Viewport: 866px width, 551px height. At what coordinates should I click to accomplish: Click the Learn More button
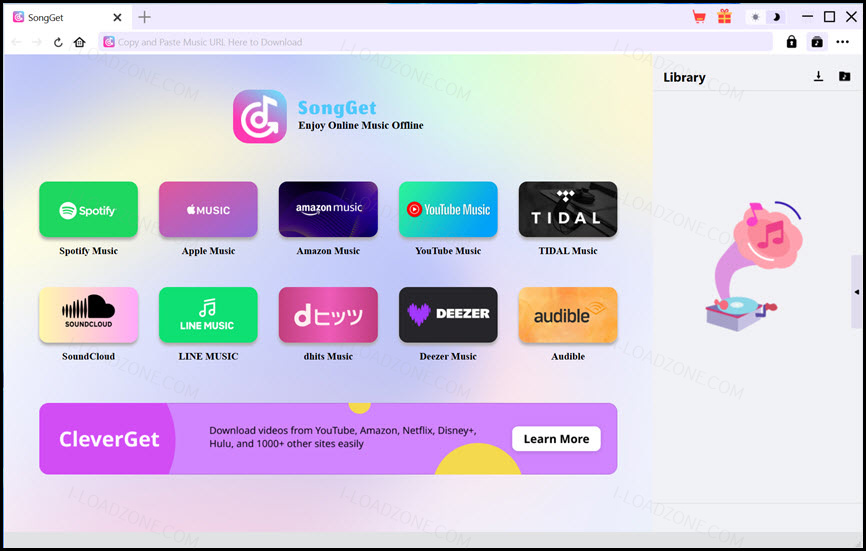[556, 439]
